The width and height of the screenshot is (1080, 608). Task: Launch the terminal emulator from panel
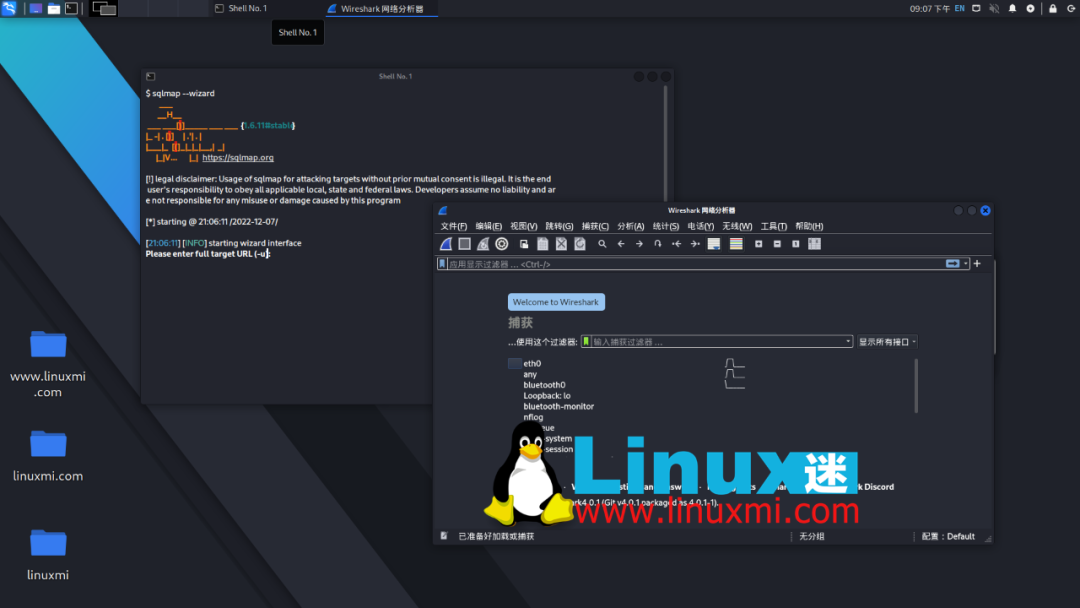pos(72,8)
